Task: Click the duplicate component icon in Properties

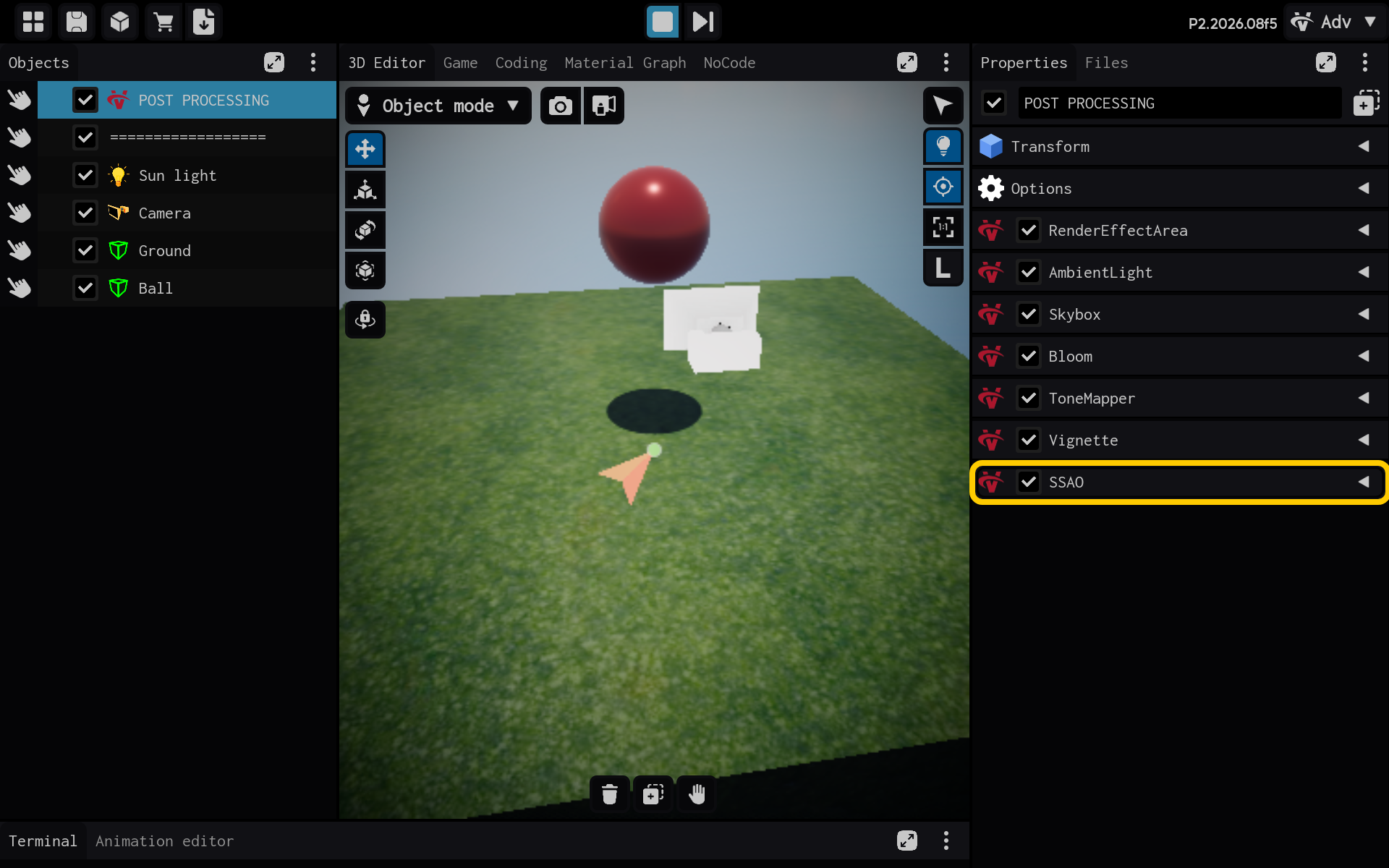Action: (x=1366, y=103)
